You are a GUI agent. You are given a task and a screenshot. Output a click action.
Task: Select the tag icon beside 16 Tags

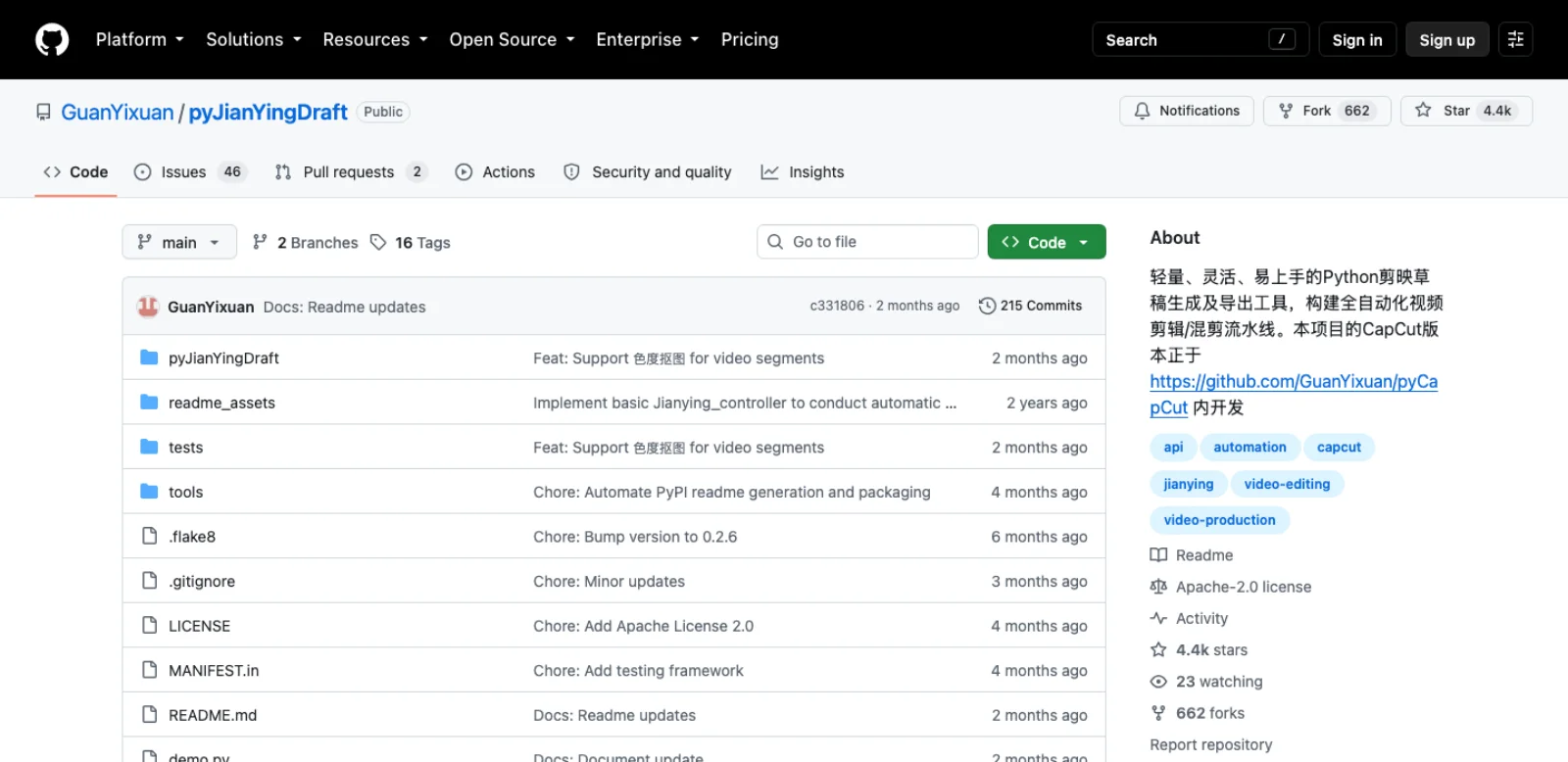tap(378, 242)
